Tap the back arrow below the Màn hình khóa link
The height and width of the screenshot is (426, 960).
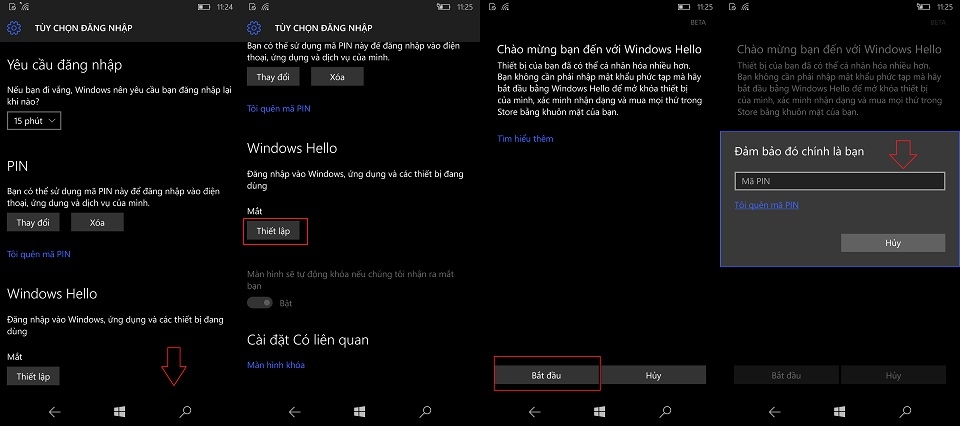pyautogui.click(x=294, y=412)
